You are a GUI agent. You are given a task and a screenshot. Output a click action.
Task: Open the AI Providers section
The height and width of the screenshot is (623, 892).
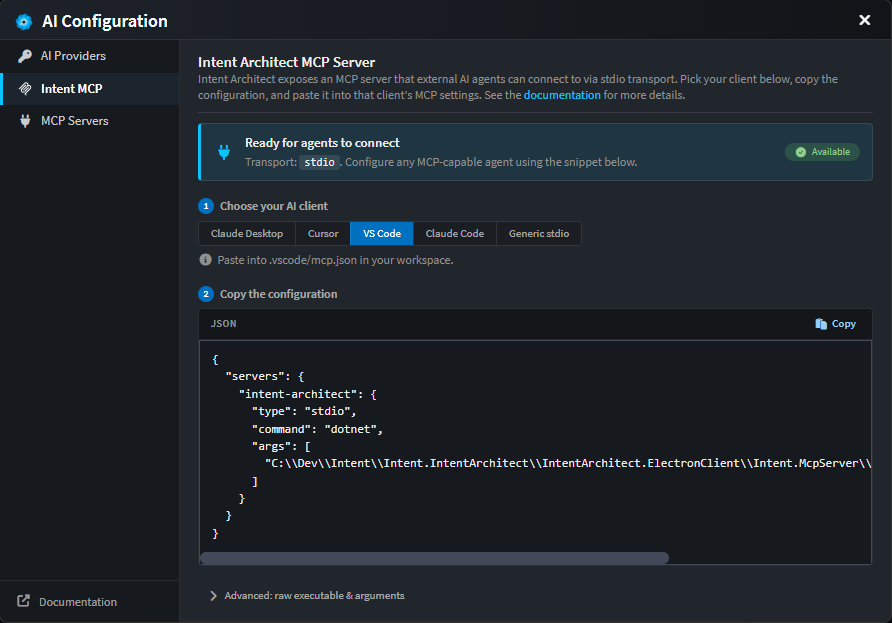click(x=90, y=56)
